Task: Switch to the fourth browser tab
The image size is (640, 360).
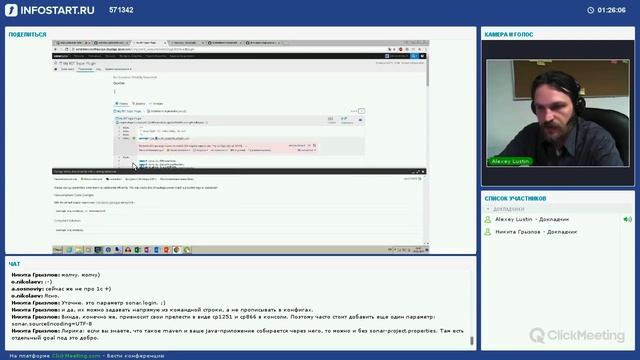Action: pos(187,42)
